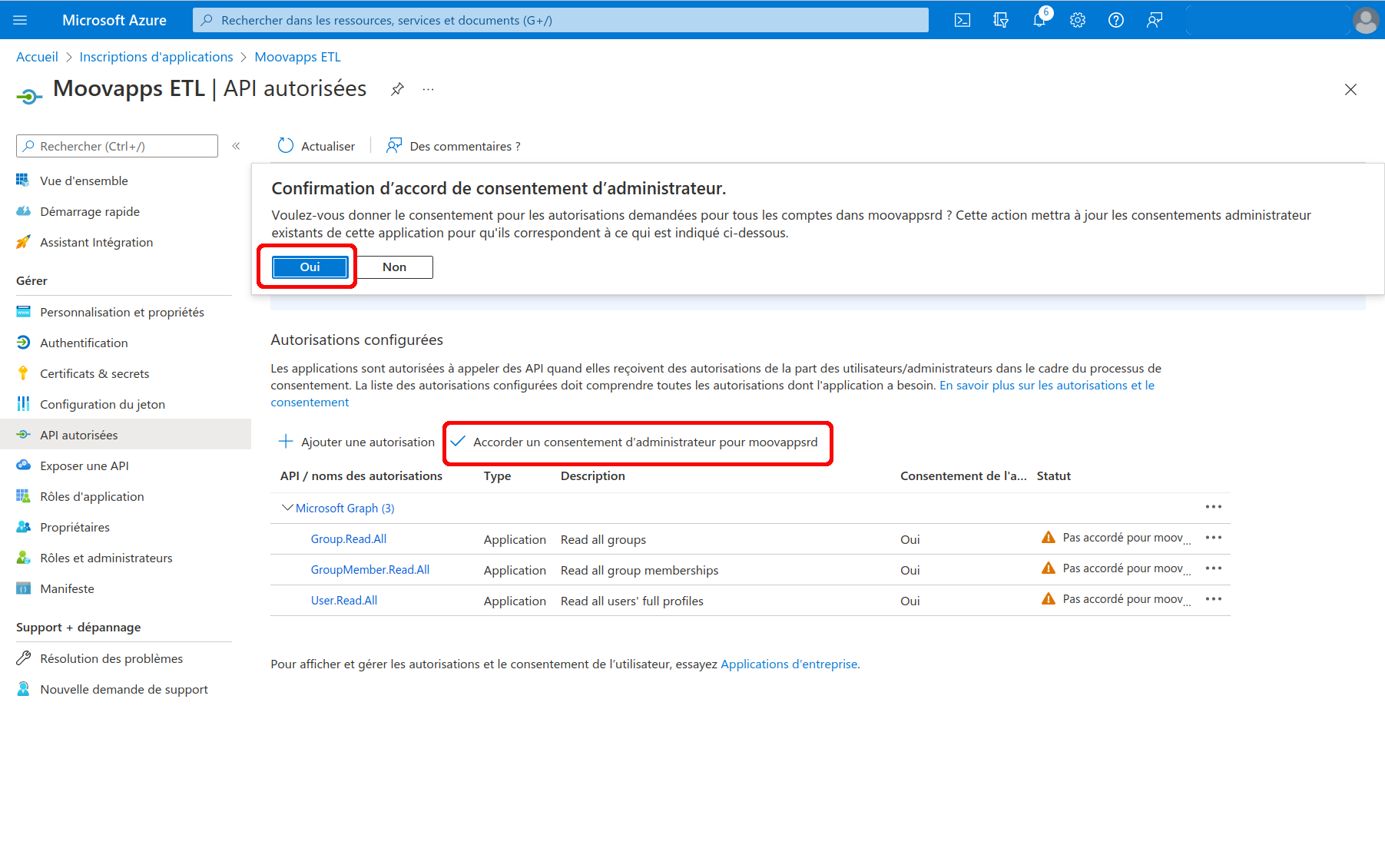Focus the sidebar Rechercher (Ctrl+/) field
Viewport: 1385px width, 868px height.
click(x=117, y=146)
